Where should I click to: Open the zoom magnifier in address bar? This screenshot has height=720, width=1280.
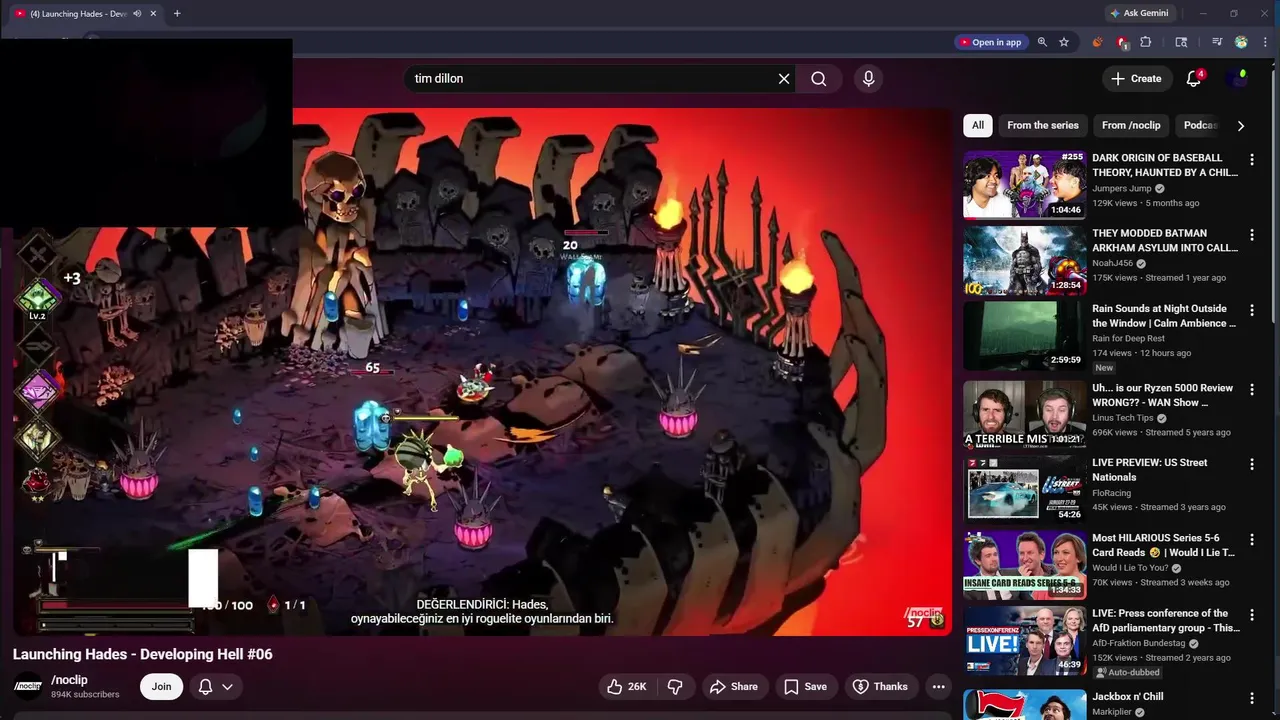click(x=1042, y=42)
